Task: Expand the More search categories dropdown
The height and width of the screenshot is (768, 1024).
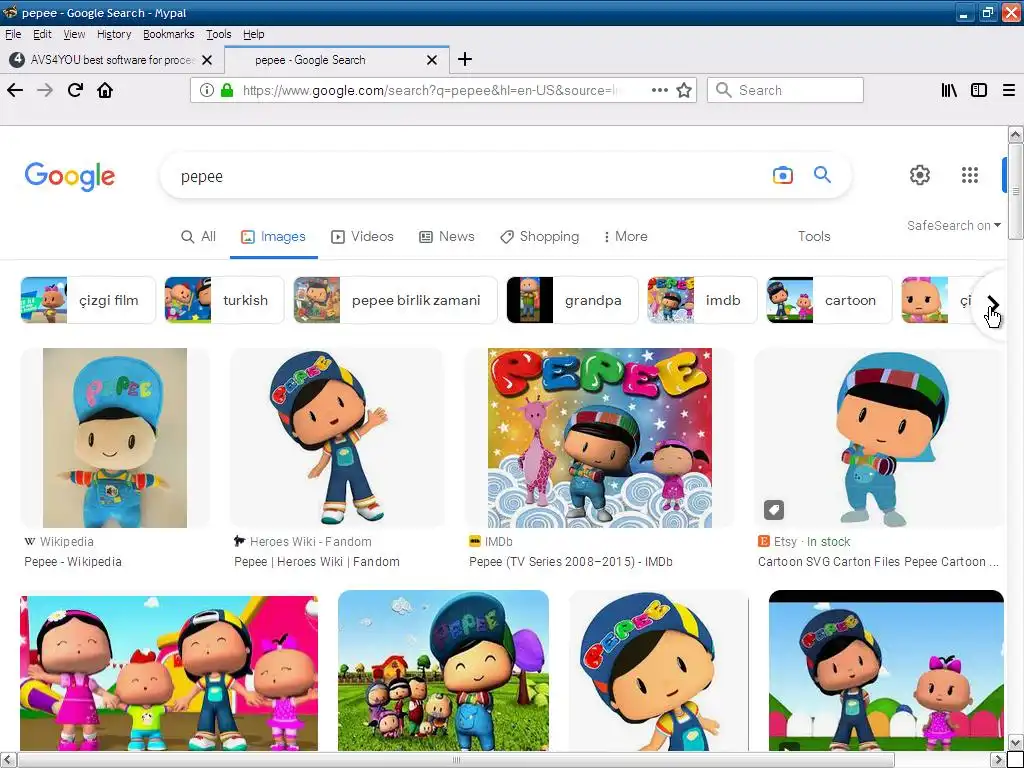Action: pyautogui.click(x=626, y=236)
